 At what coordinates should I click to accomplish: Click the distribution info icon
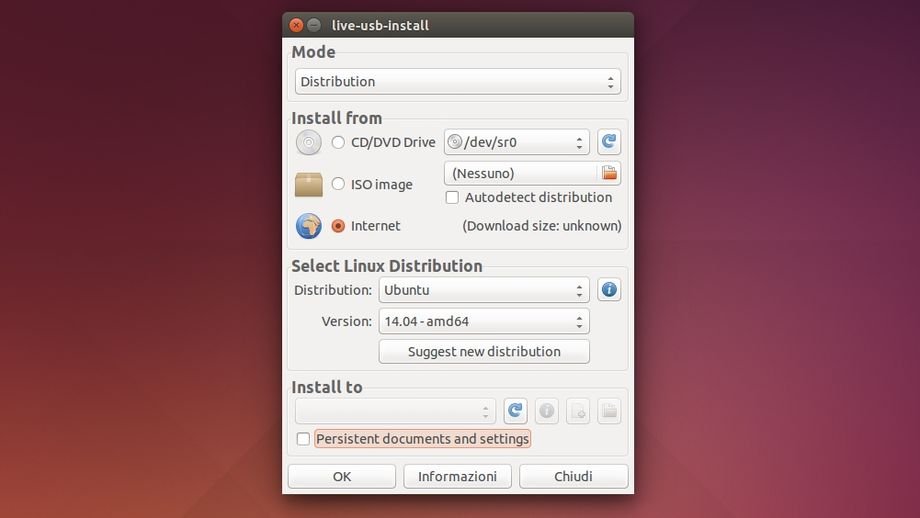[609, 290]
